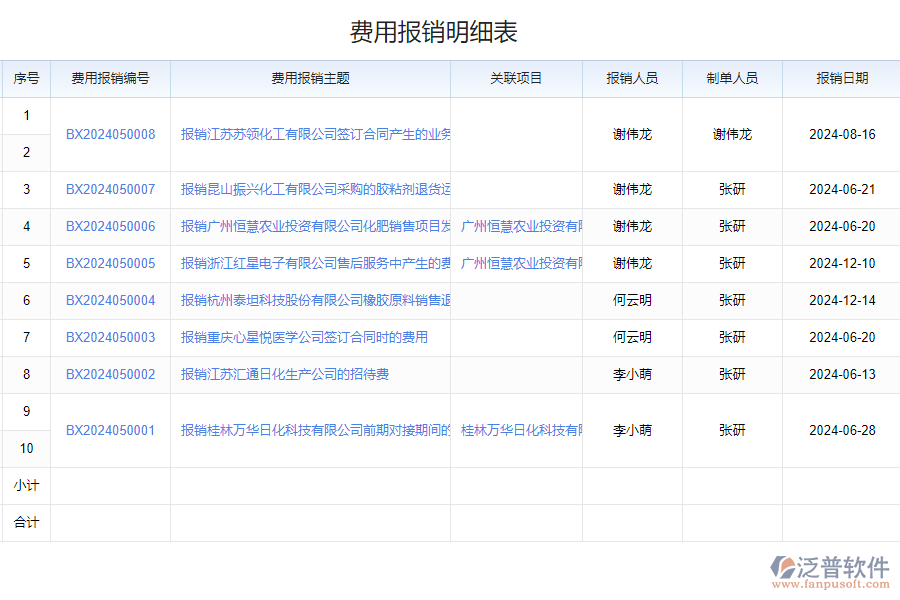Viewport: 900px width, 600px height.
Task: Open expense record BX2024050007
Action: coord(109,189)
